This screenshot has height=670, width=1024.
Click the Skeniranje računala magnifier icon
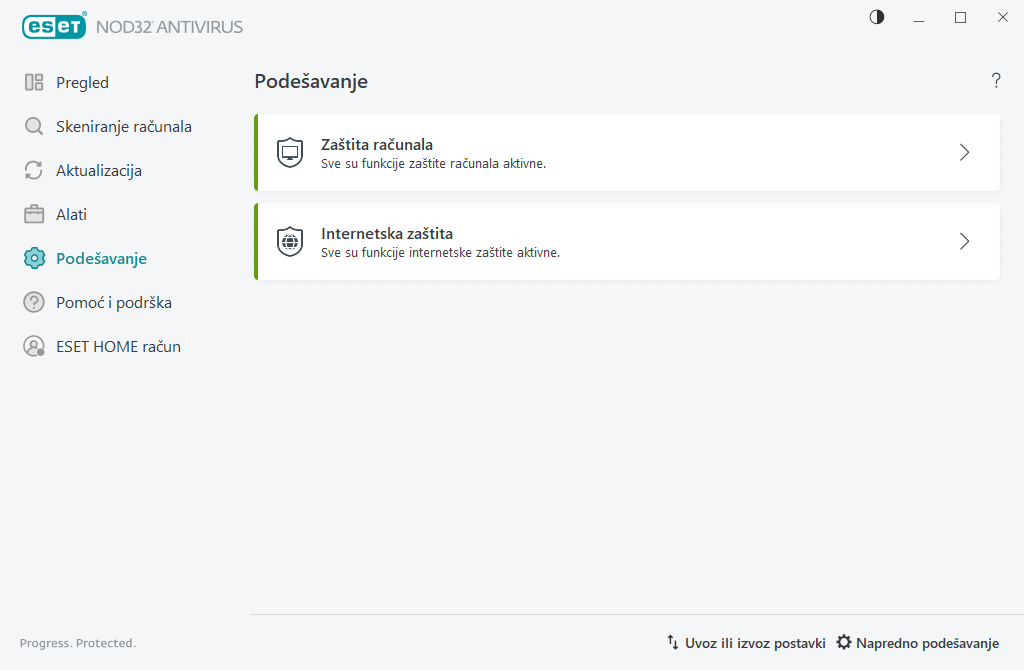[x=34, y=127]
